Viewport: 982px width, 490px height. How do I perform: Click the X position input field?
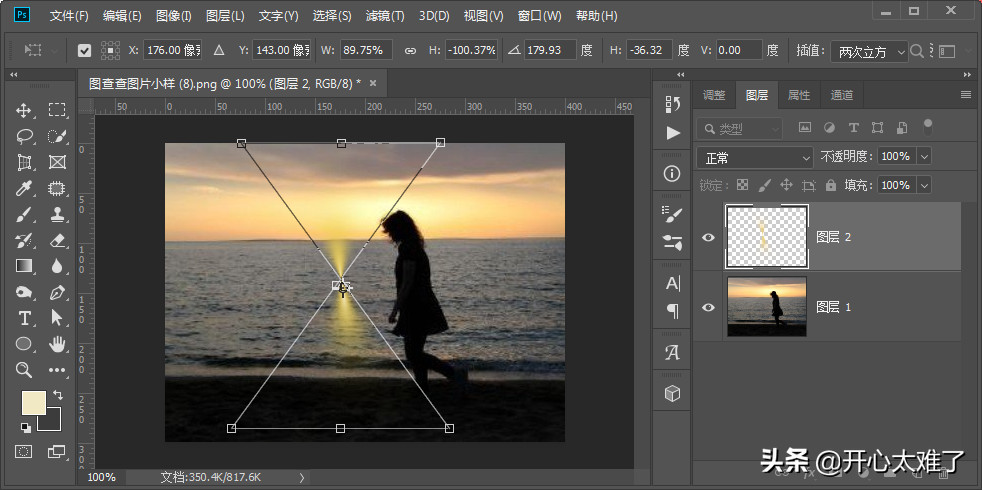tap(173, 50)
